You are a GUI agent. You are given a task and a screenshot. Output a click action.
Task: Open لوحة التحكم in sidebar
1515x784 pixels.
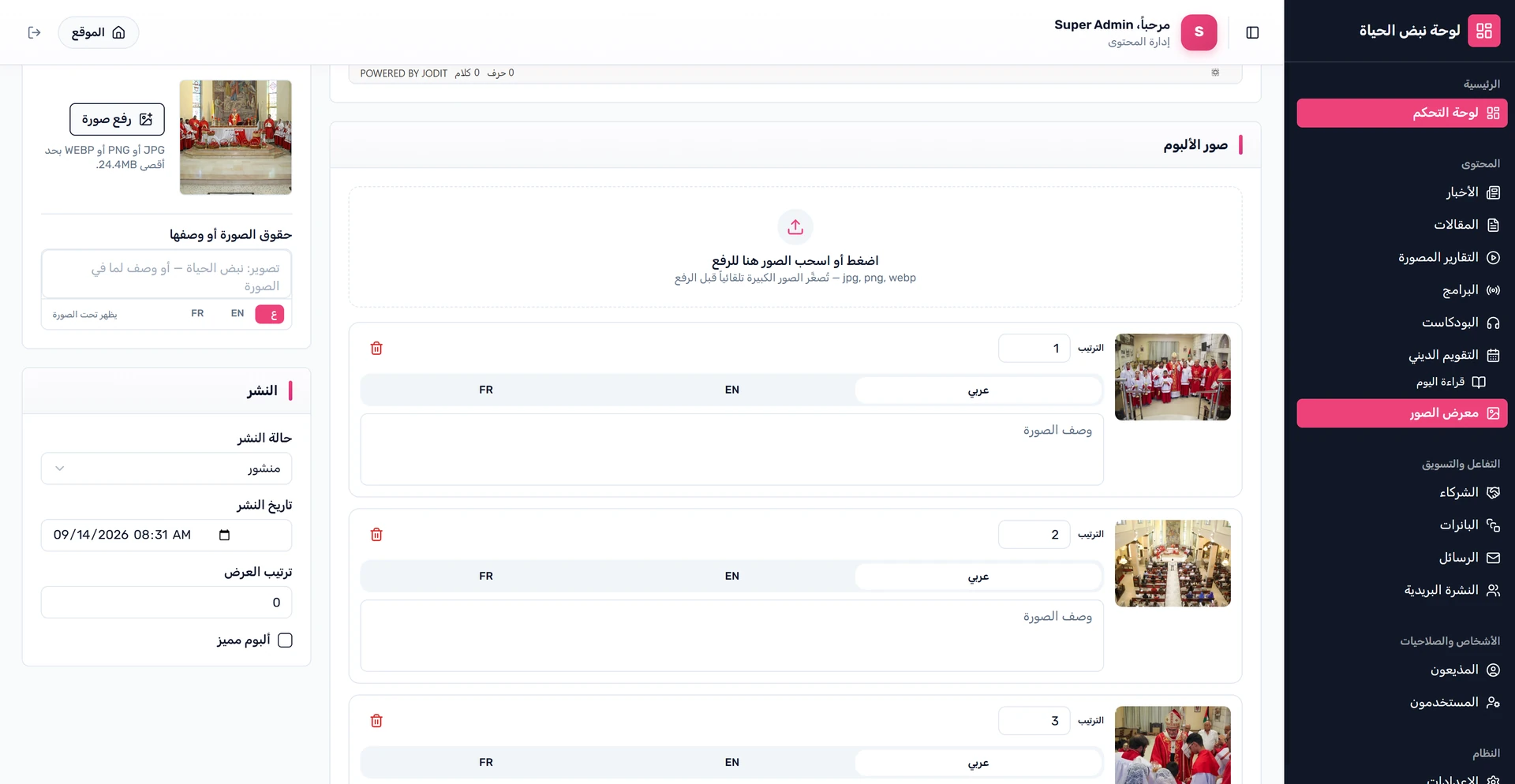click(1401, 113)
